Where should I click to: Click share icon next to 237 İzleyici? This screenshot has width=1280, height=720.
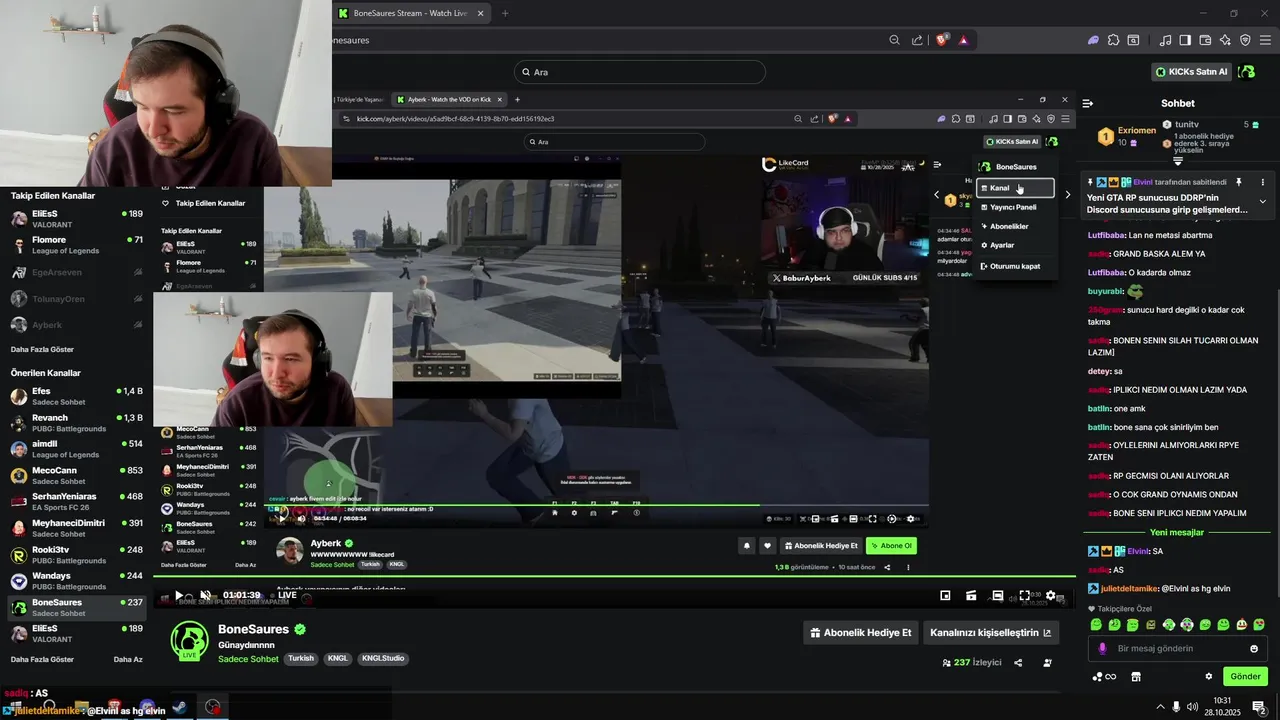pyautogui.click(x=1018, y=662)
